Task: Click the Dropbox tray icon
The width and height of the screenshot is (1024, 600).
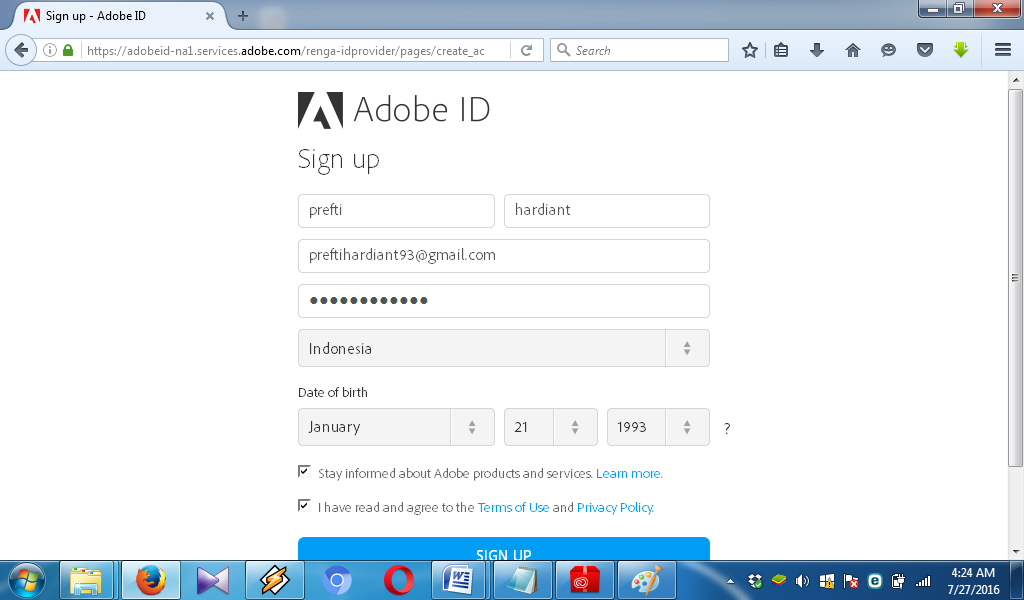Action: (x=755, y=580)
